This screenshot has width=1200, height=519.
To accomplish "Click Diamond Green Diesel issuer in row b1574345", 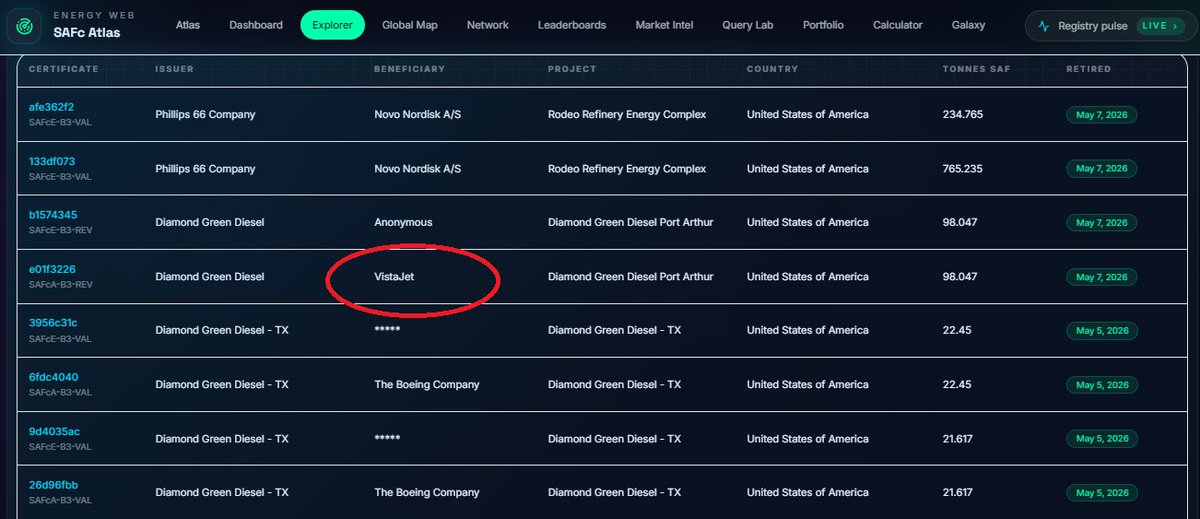I will pyautogui.click(x=210, y=223).
